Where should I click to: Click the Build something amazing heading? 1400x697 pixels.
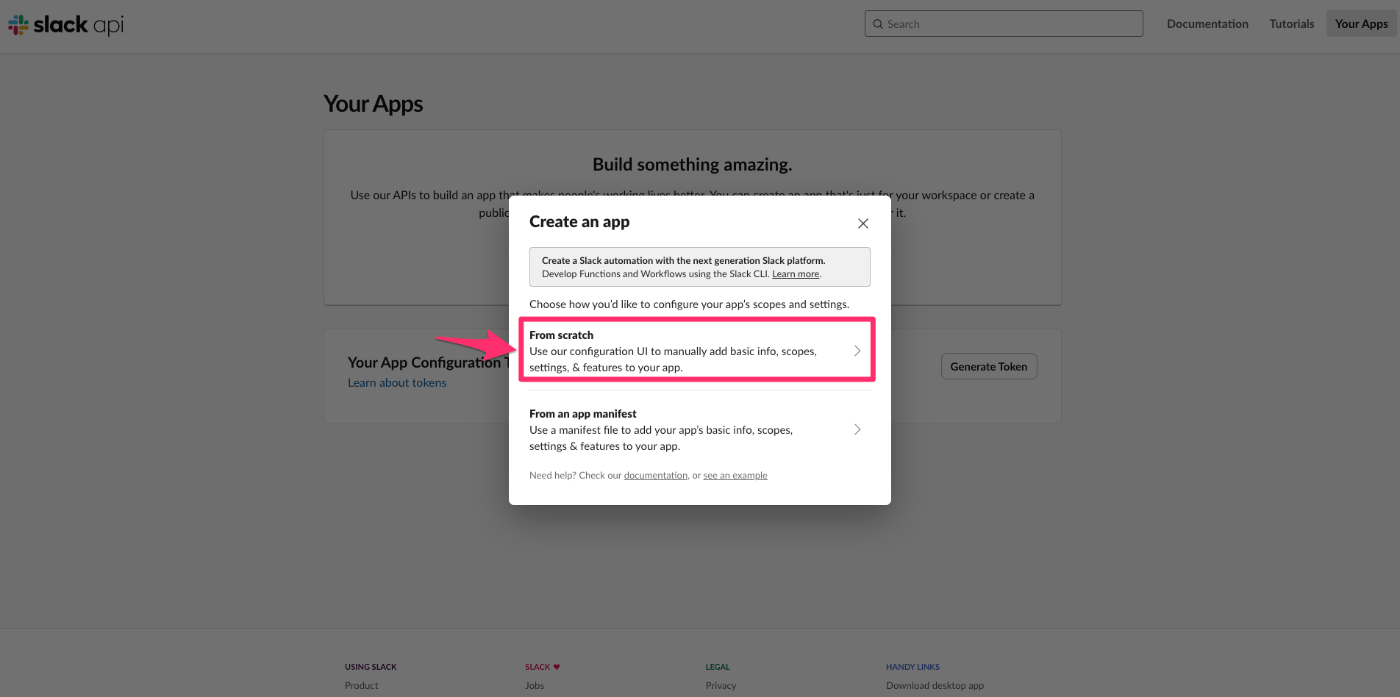tap(692, 165)
